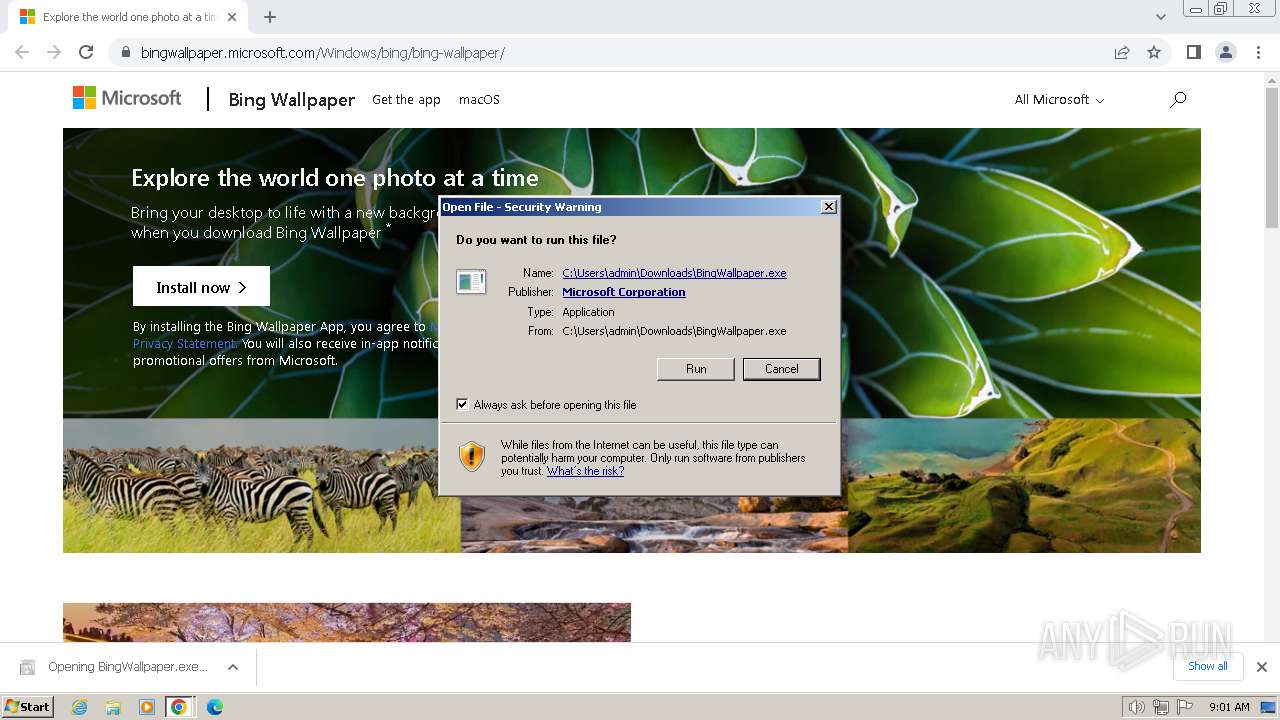Click Run in the security warning

(696, 369)
